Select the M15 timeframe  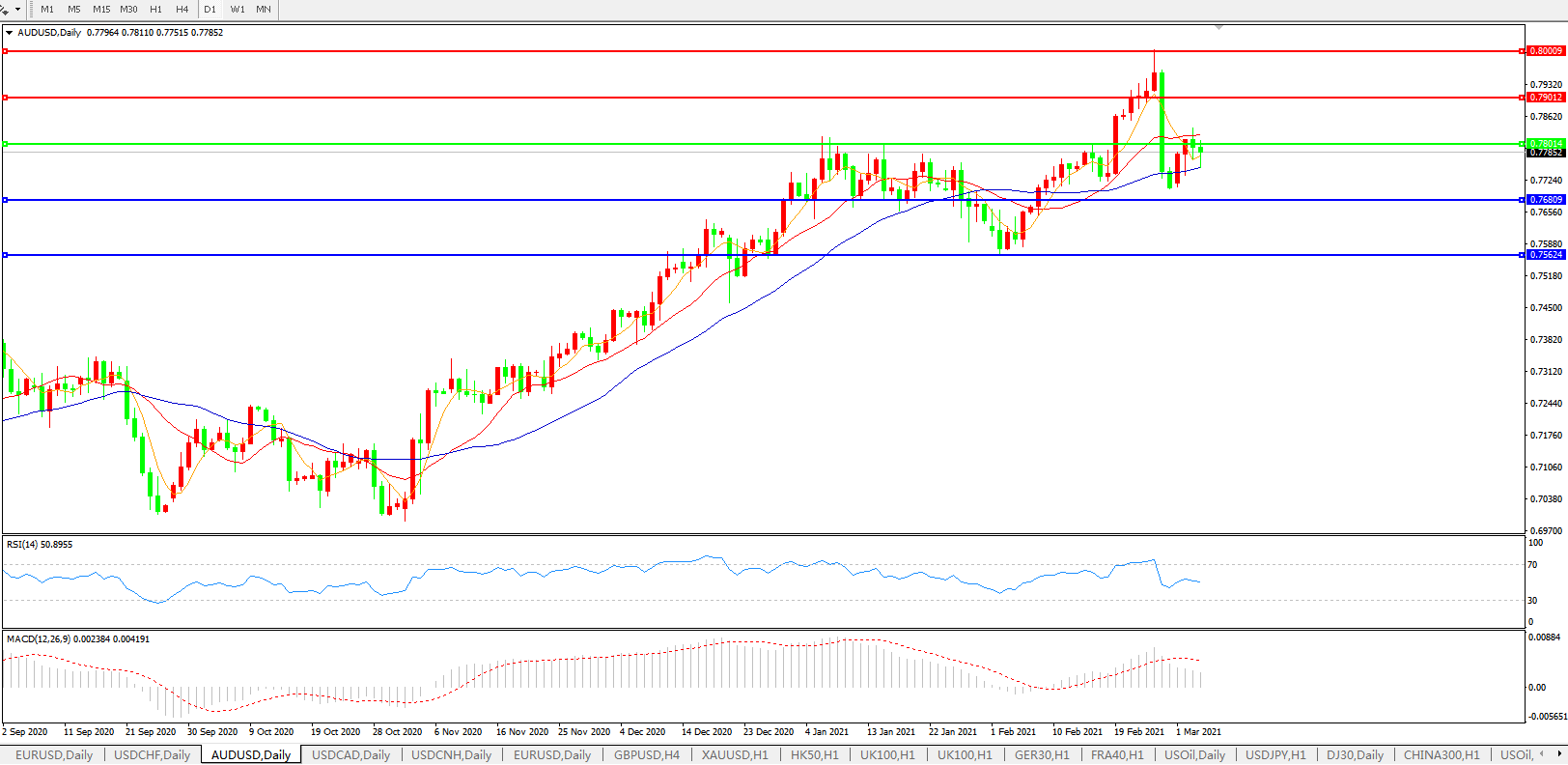(x=101, y=10)
